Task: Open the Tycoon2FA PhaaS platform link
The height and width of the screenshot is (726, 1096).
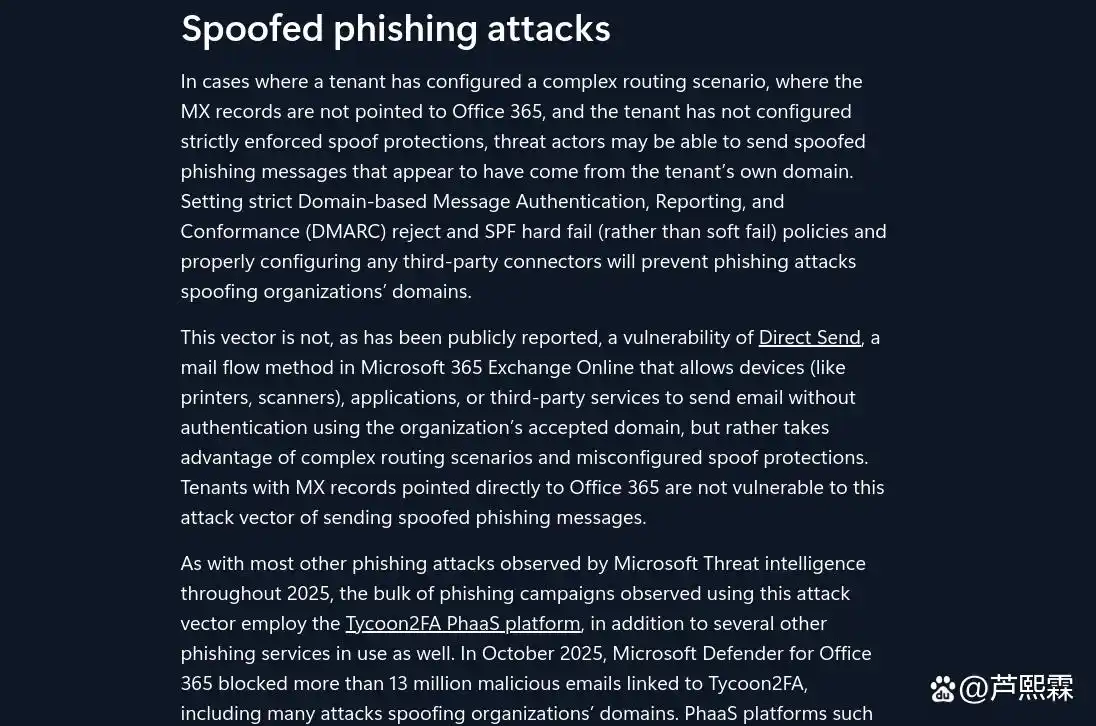Action: click(x=463, y=623)
